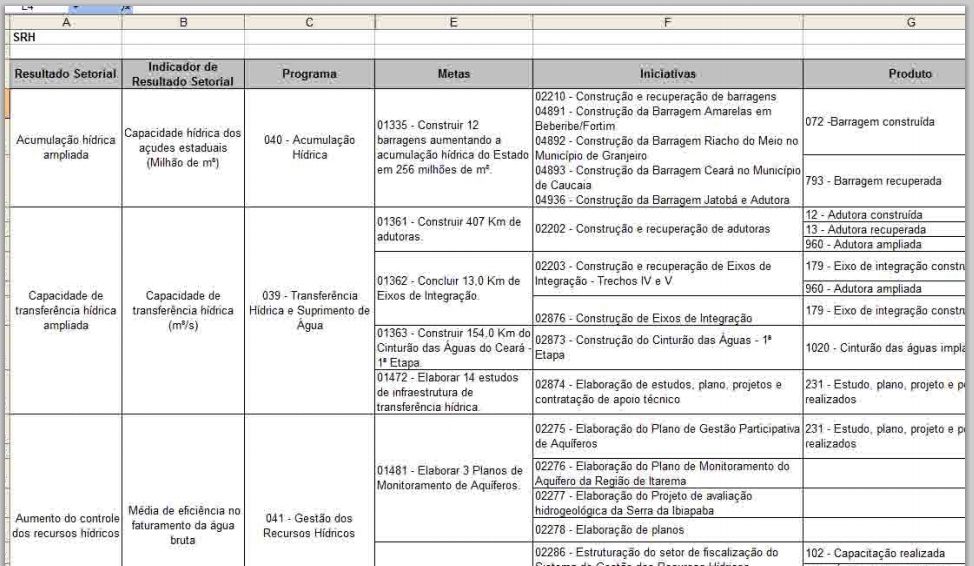The width and height of the screenshot is (974, 566).
Task: Click the cell containing SRH
Action: (x=63, y=35)
